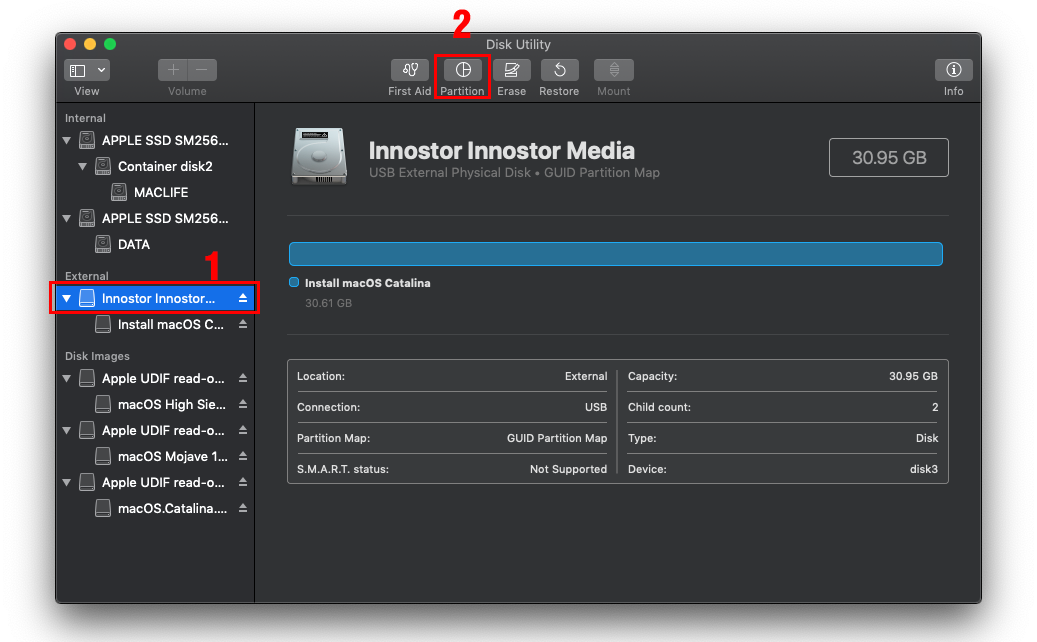The height and width of the screenshot is (642, 1037).
Task: Click the Erase disk icon
Action: point(511,70)
